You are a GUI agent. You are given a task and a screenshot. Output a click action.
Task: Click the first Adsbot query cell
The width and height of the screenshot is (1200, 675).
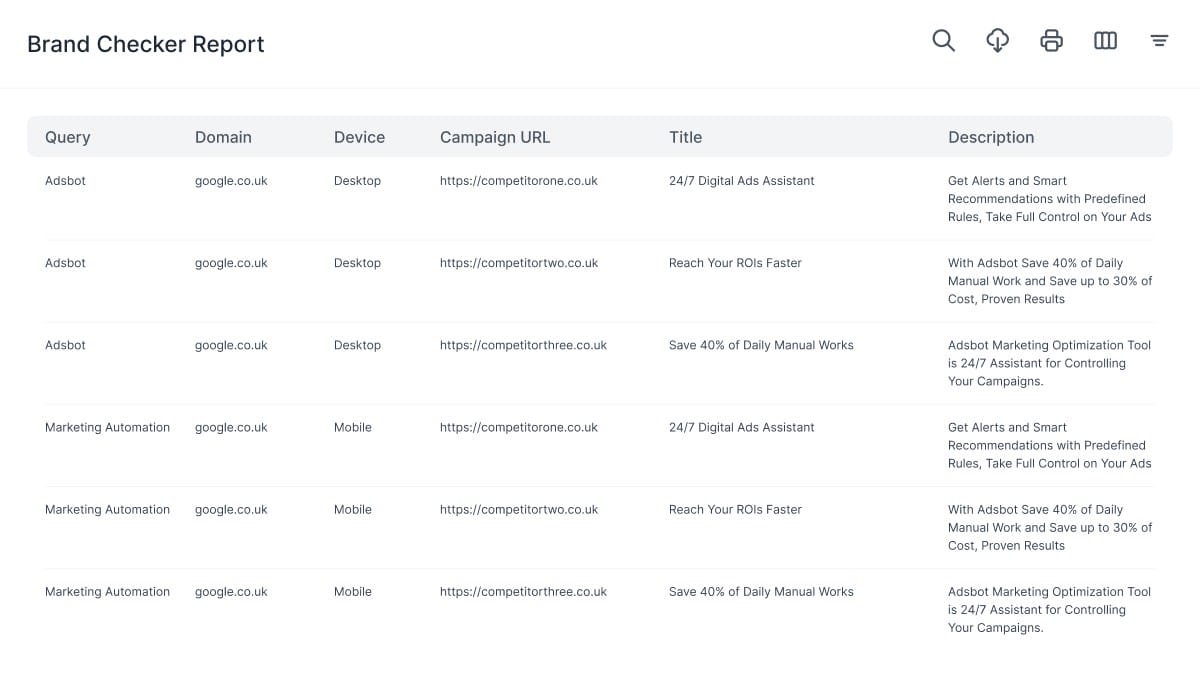(x=65, y=181)
